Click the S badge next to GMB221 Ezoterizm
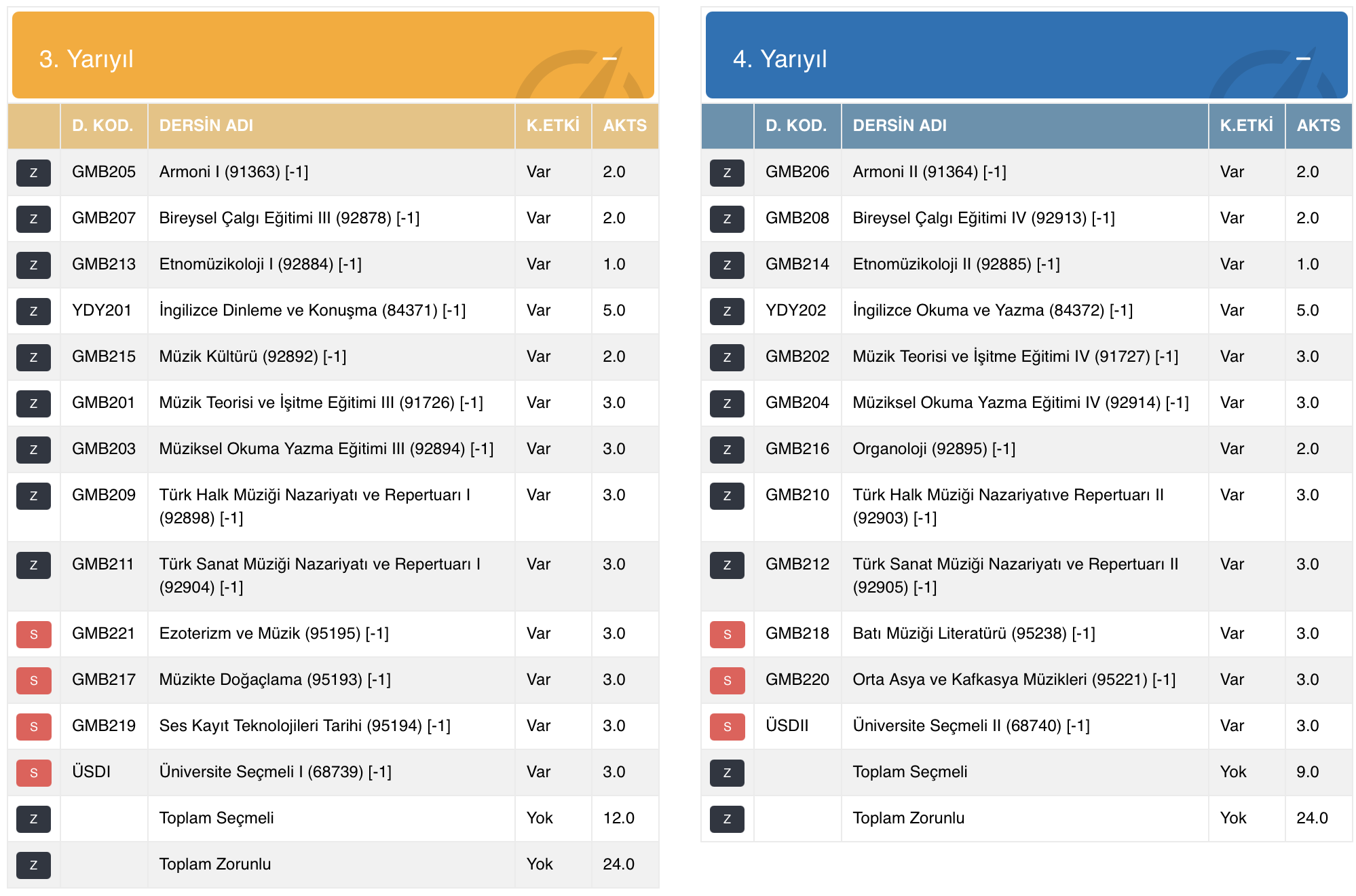This screenshot has width=1356, height=896. tap(33, 634)
